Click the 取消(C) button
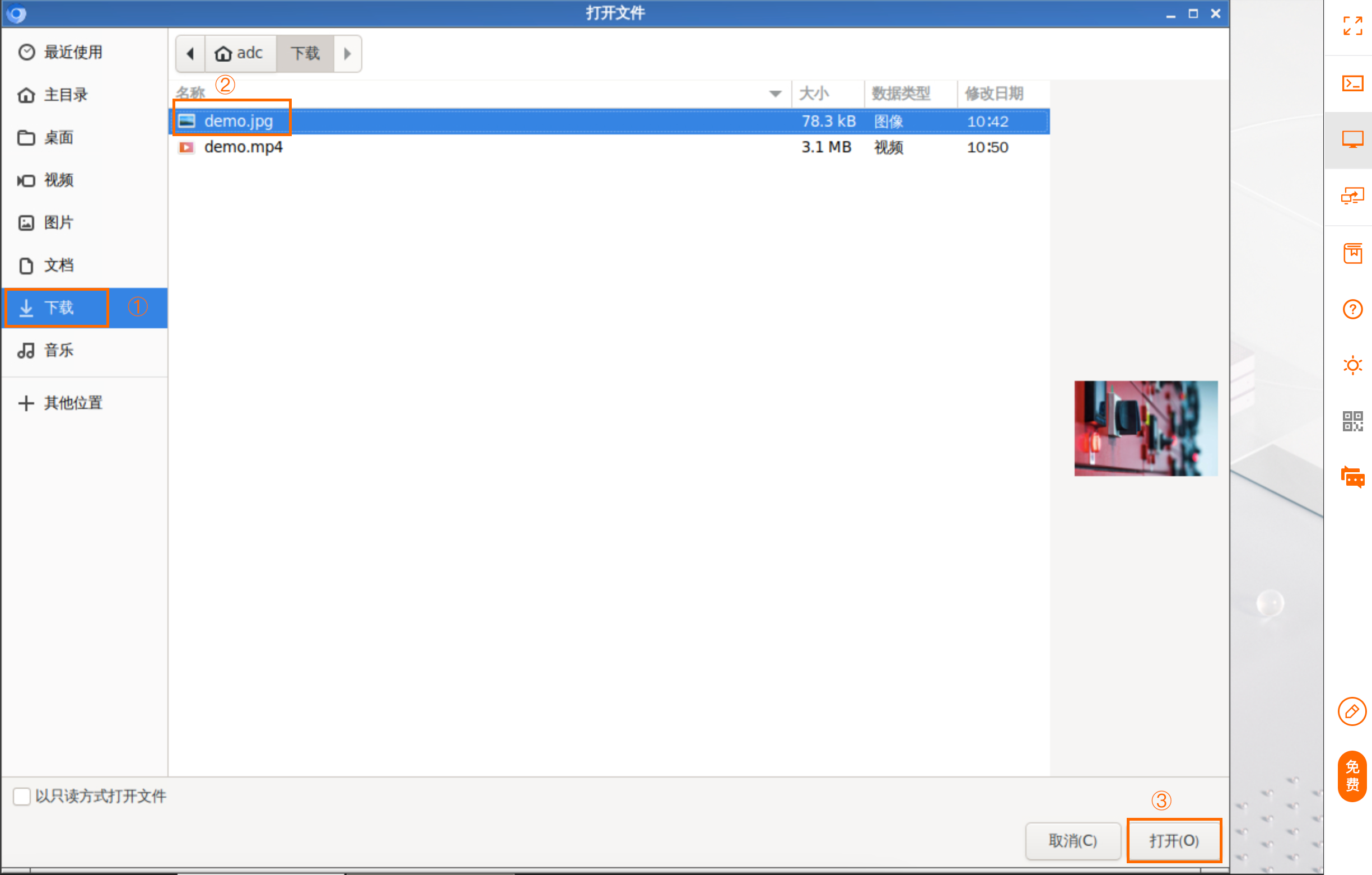Viewport: 1372px width, 875px height. pyautogui.click(x=1072, y=840)
